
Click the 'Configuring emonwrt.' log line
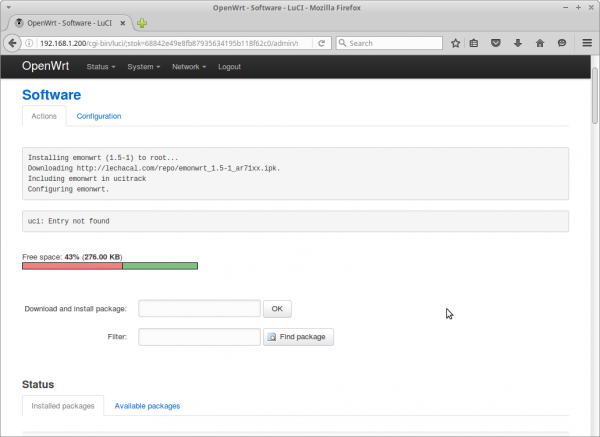pyautogui.click(x=68, y=189)
